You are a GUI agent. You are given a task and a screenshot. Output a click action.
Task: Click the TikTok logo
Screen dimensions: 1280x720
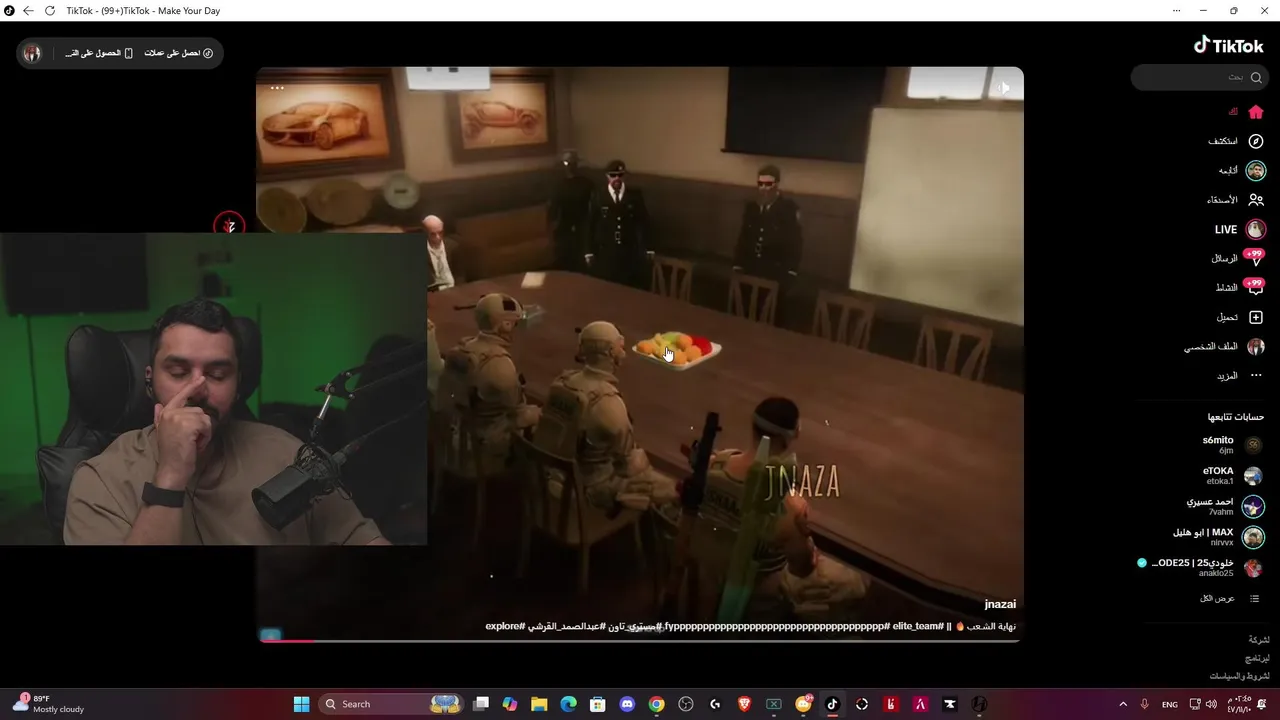click(1229, 45)
